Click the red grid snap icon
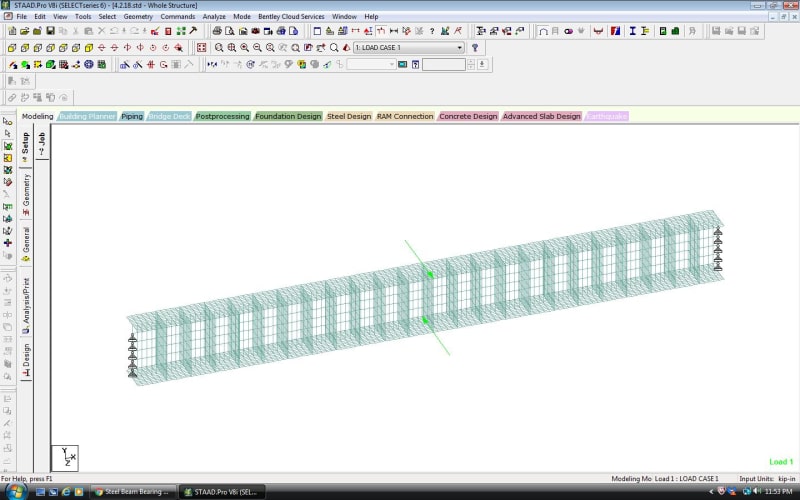 coord(151,65)
